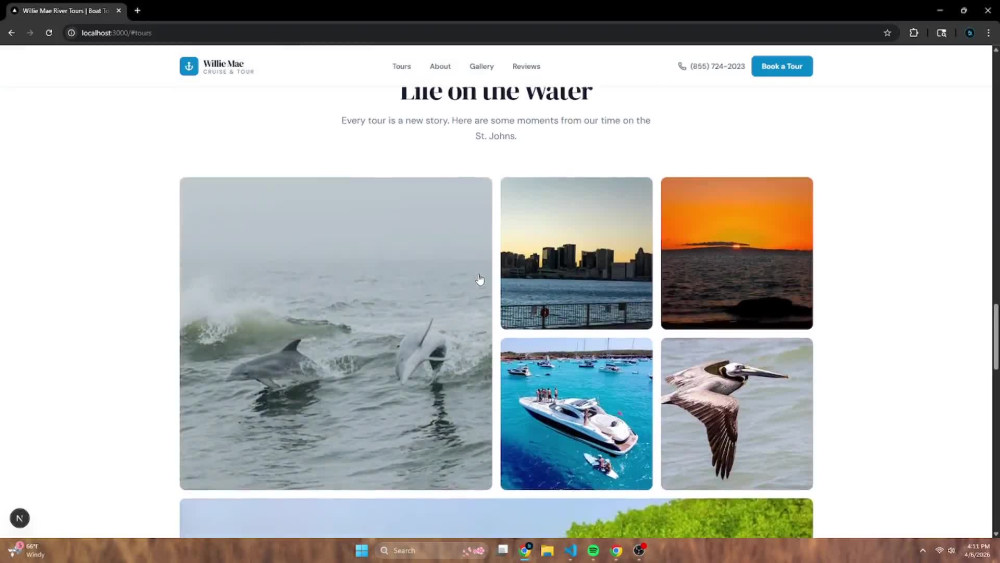Image resolution: width=1000 pixels, height=563 pixels.
Task: Click the Willie Mae Cruise & Tour wordmark
Action: coord(228,66)
